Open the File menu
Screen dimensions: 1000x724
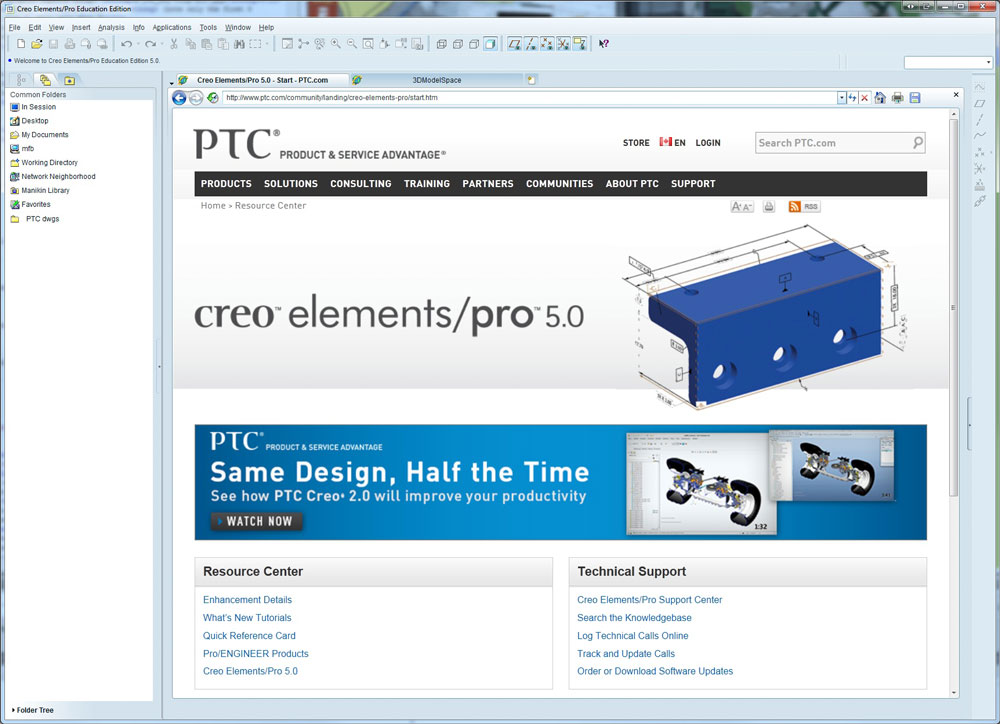pos(15,27)
